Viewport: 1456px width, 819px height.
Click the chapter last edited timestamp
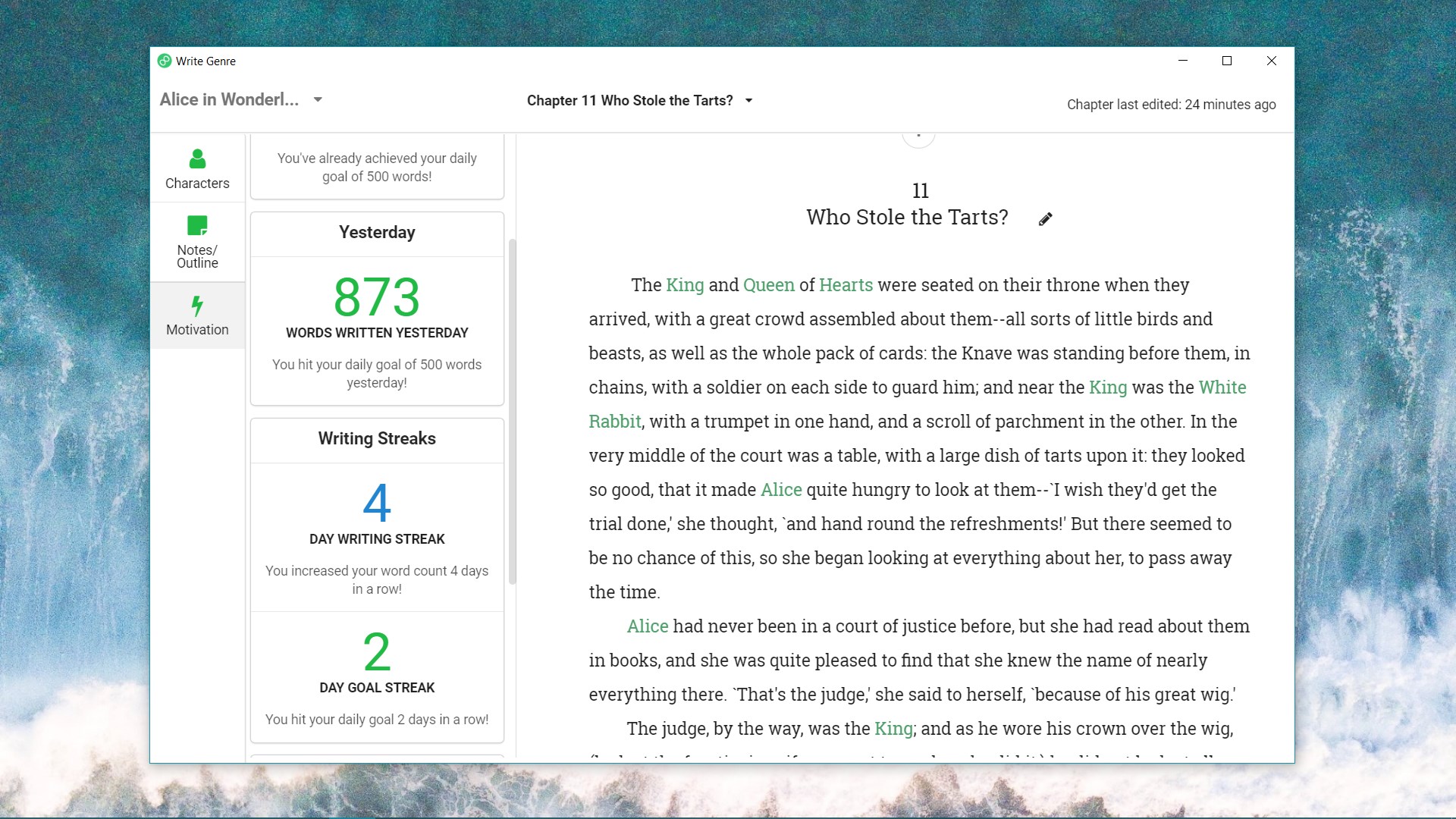coord(1171,105)
